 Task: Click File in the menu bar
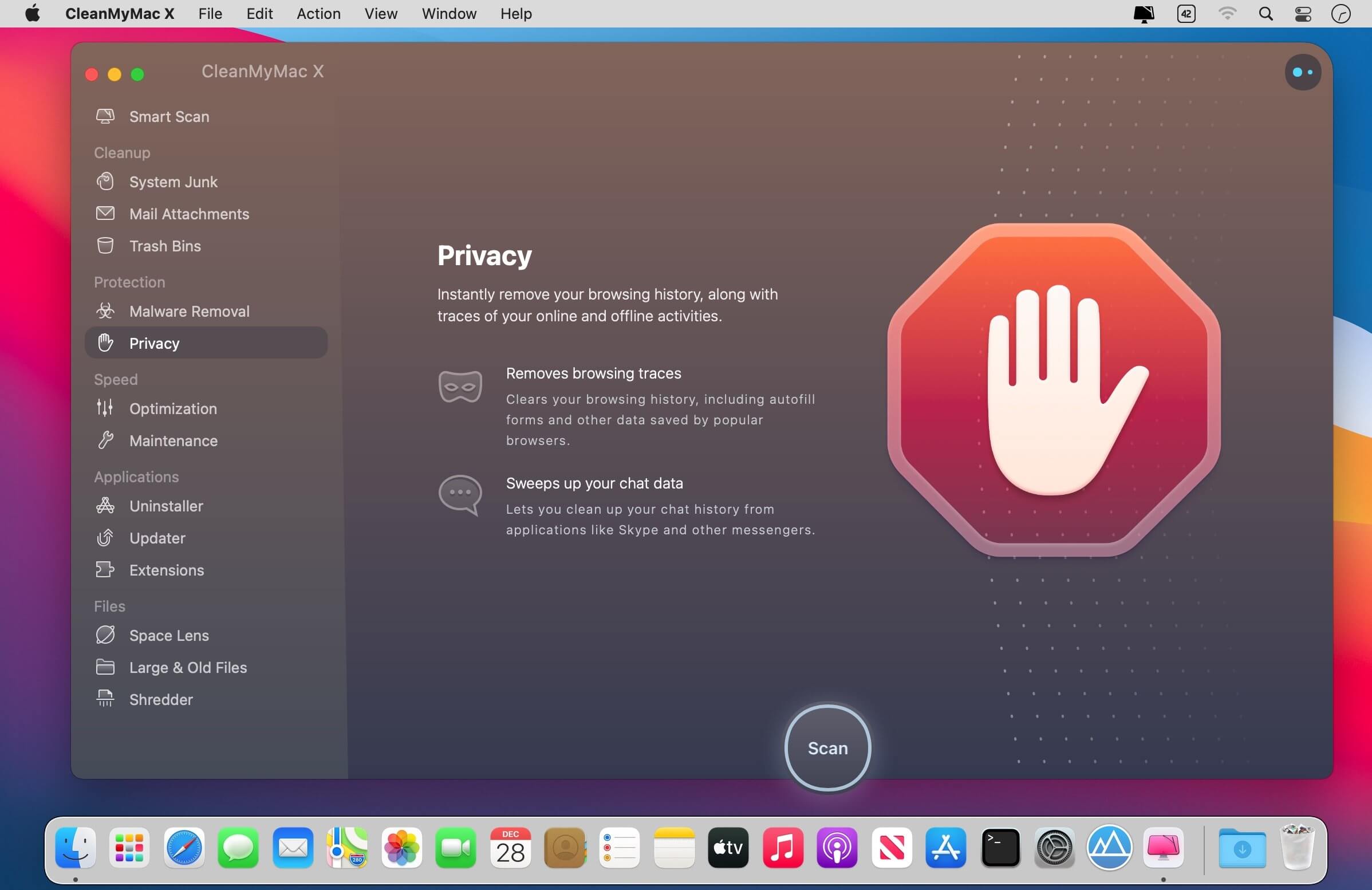[x=209, y=13]
